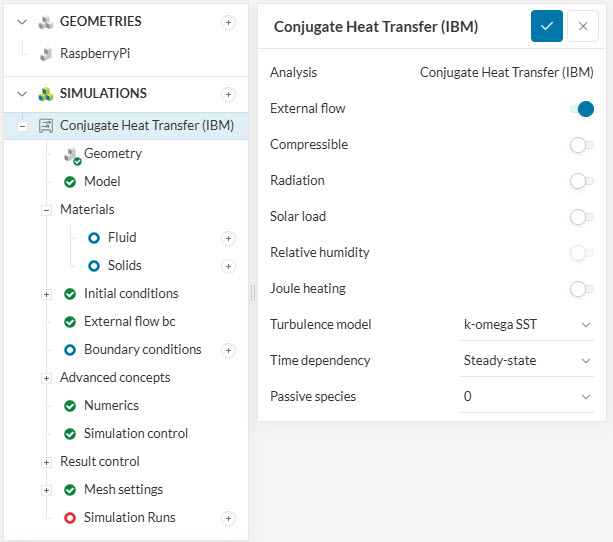Enable the Compressible toggle
Screen dimensions: 613x542
tap(581, 145)
